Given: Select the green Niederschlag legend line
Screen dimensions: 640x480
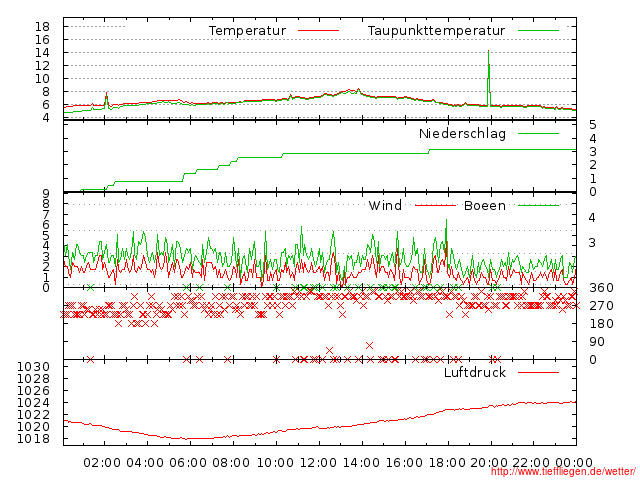Looking at the screenshot, I should pyautogui.click(x=538, y=133).
